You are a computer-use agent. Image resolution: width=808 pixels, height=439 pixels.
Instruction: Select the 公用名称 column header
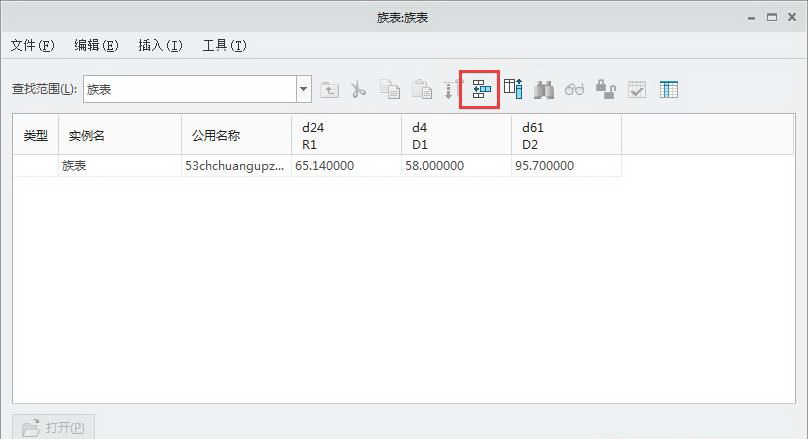point(237,136)
